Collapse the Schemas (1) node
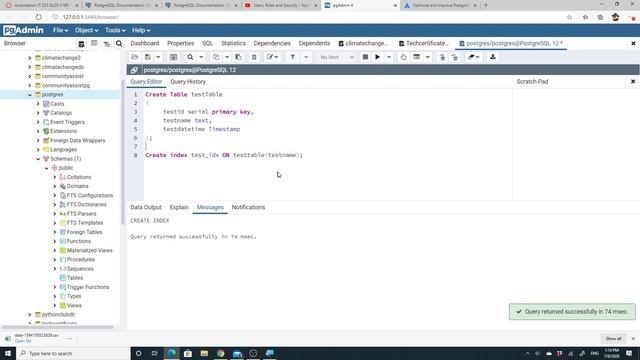This screenshot has height=360, width=640. pos(38,159)
